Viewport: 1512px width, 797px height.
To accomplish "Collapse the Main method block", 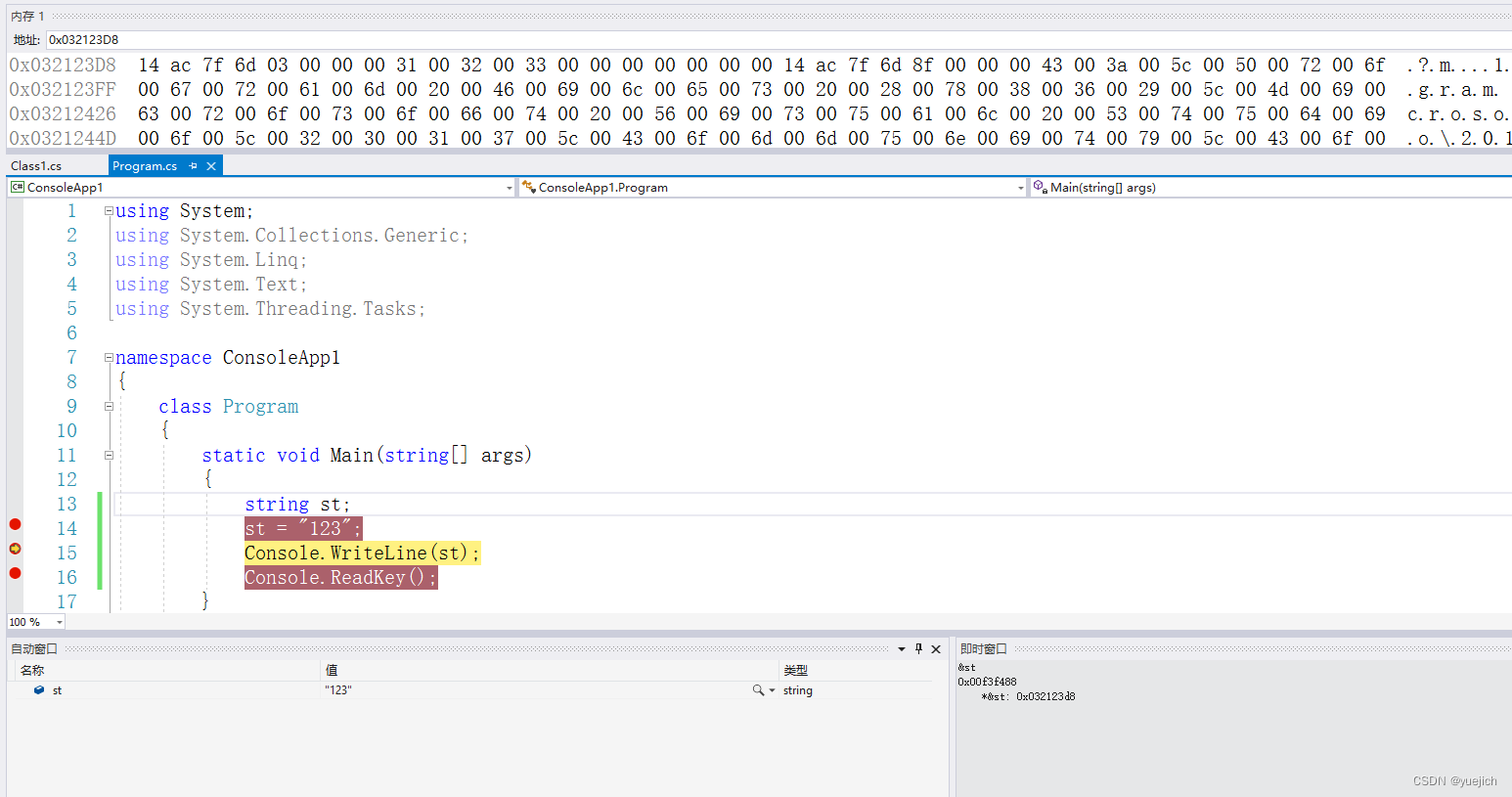I will point(109,456).
